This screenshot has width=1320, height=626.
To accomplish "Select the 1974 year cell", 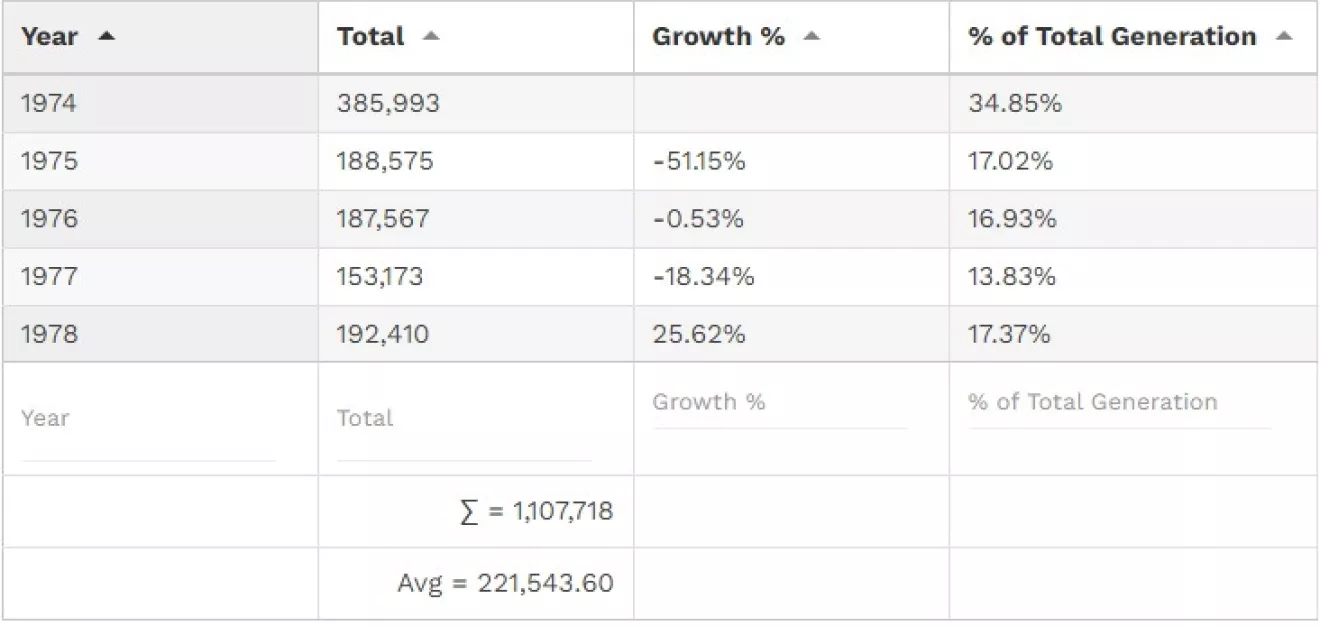I will pyautogui.click(x=48, y=103).
